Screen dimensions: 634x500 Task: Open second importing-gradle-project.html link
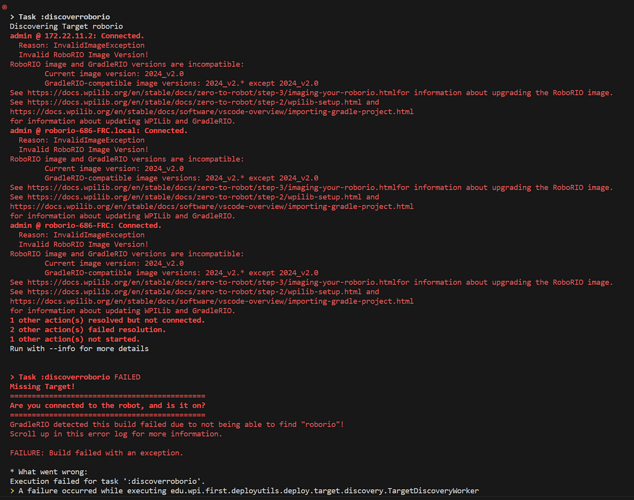coord(211,207)
